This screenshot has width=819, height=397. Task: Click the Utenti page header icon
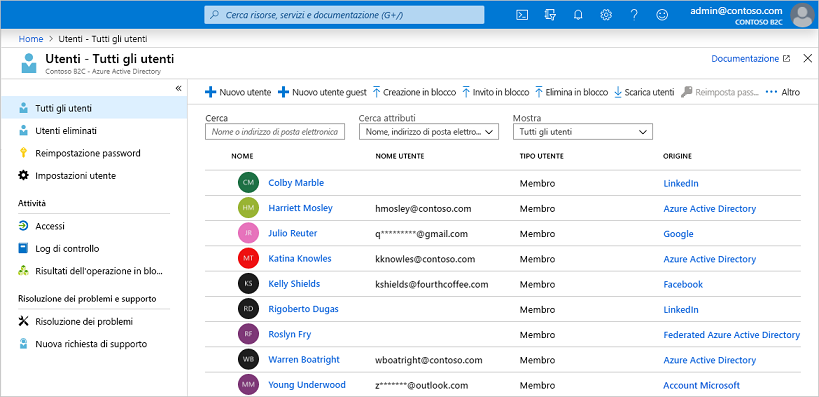[x=29, y=63]
